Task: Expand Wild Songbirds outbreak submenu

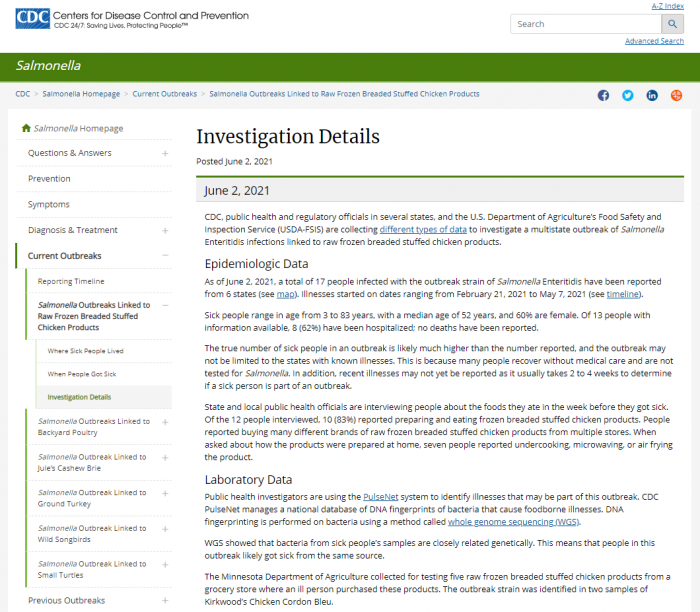Action: point(165,529)
